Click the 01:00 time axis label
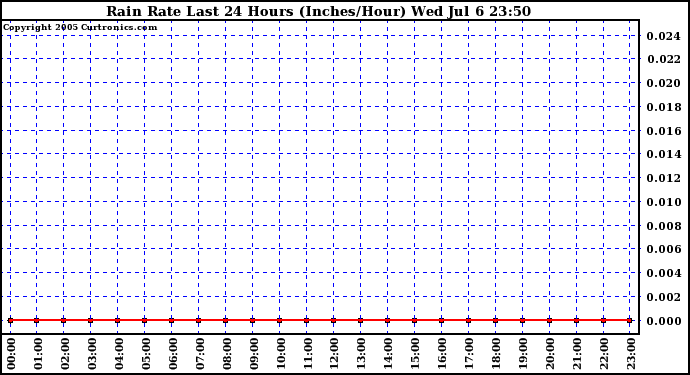This screenshot has height=375, width=690. [38, 353]
